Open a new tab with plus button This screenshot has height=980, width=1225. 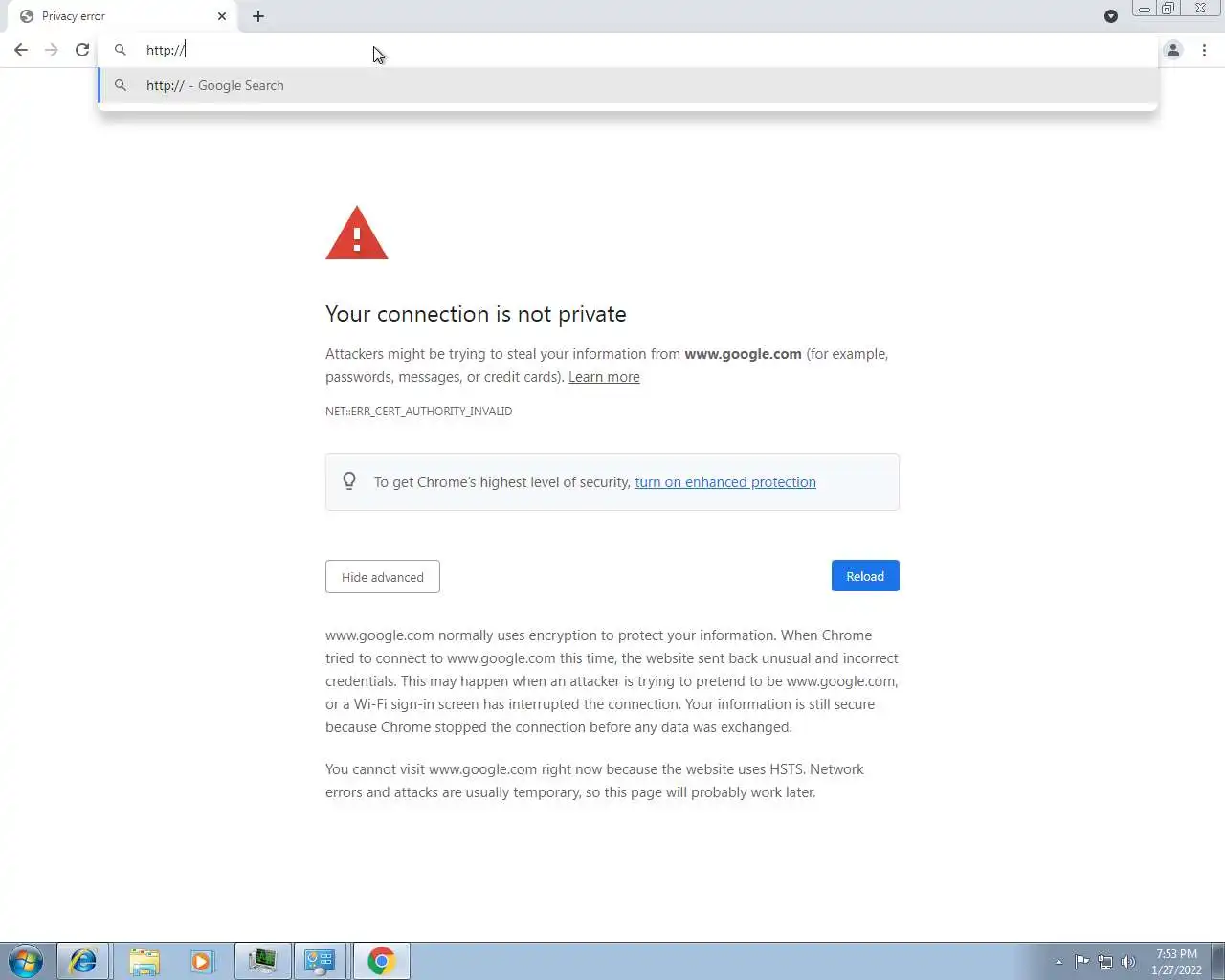258,16
